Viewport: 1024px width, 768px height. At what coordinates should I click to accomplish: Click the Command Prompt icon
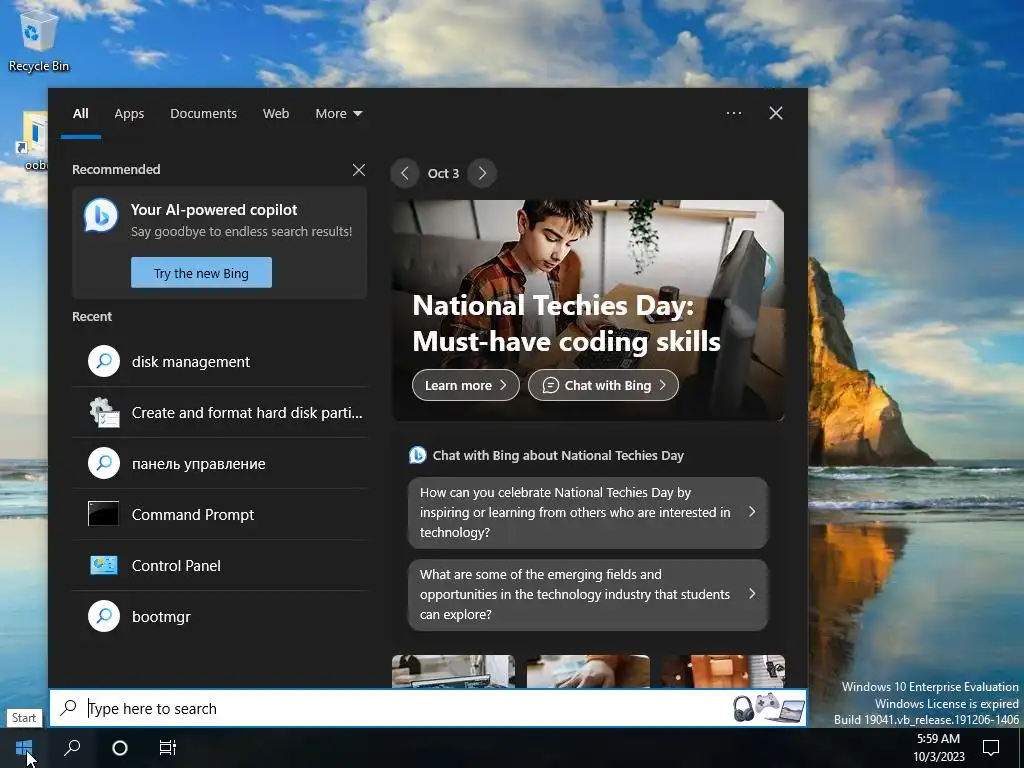click(104, 514)
